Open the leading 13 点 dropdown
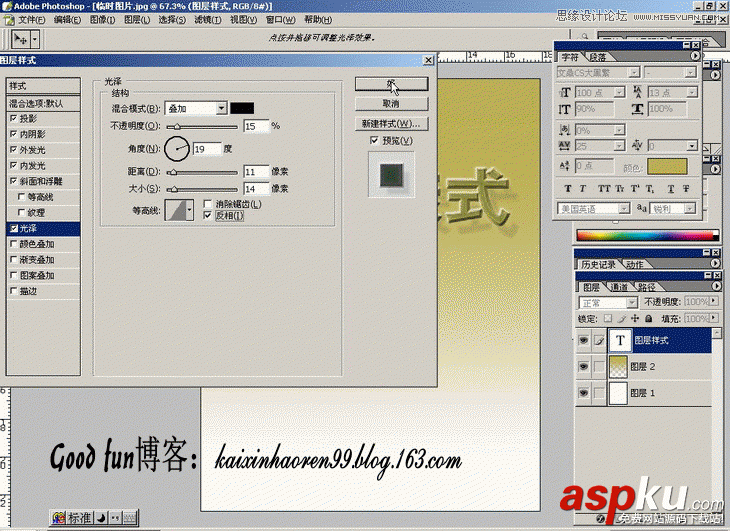This screenshot has width=730, height=531. pos(692,93)
